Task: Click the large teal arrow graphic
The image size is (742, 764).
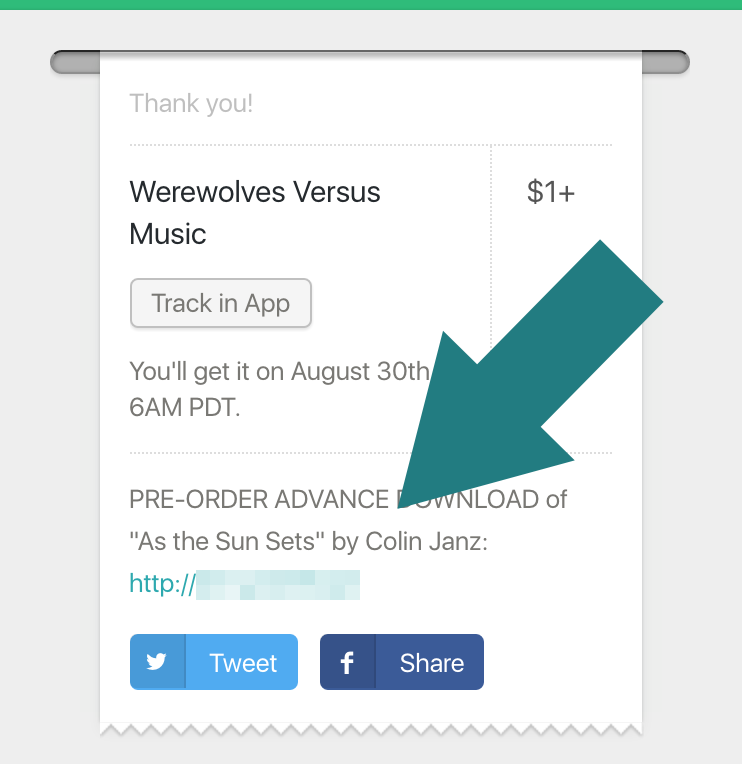Action: point(530,374)
